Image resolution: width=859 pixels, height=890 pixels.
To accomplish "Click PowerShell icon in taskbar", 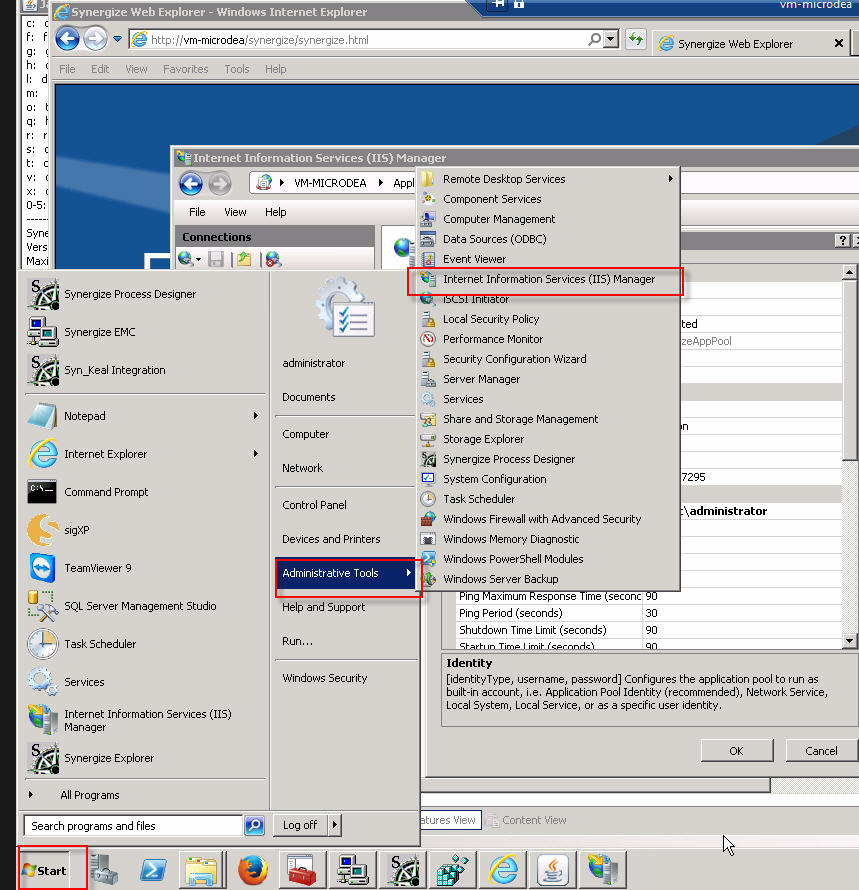I will point(153,870).
